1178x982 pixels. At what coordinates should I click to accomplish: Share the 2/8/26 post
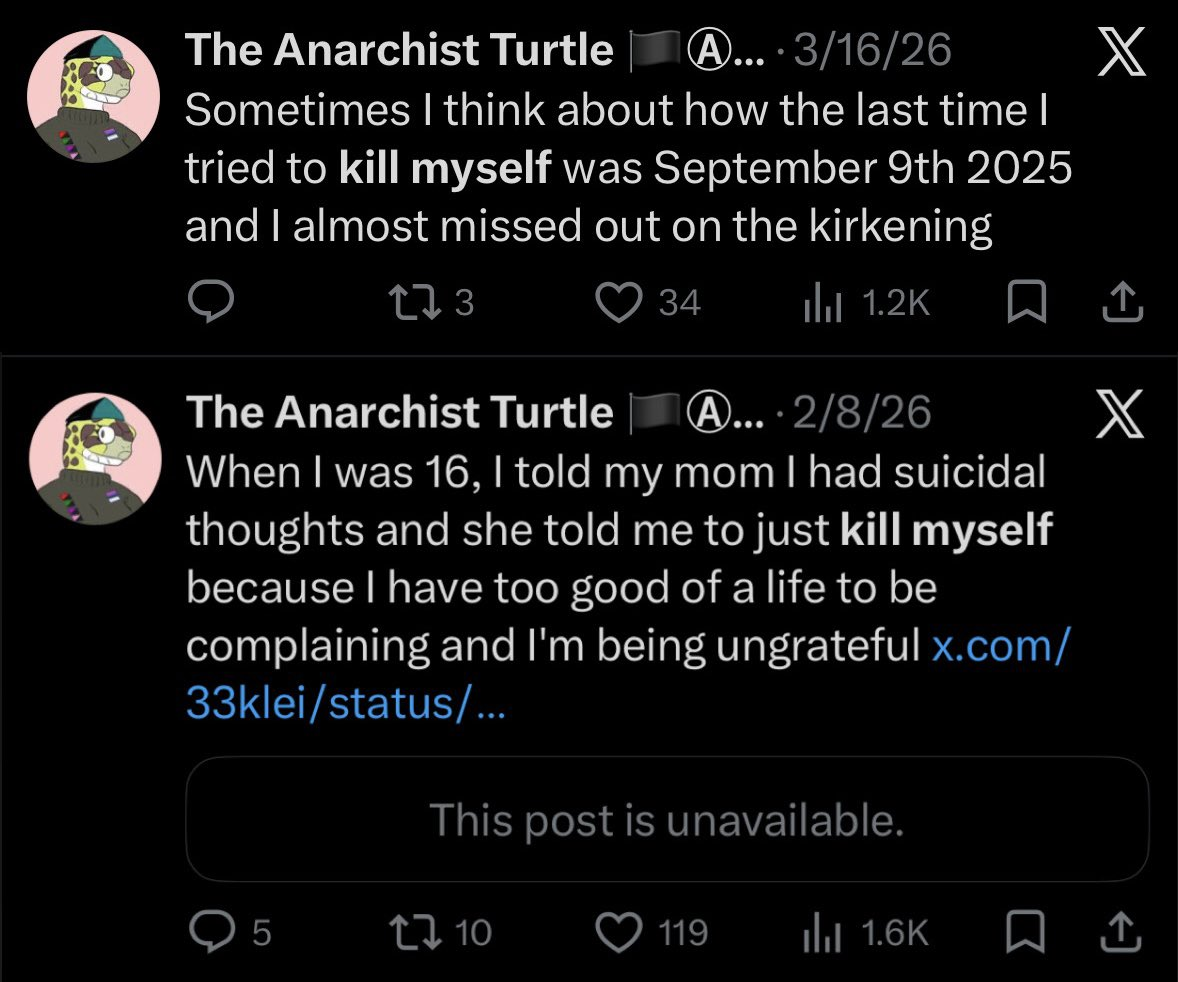[x=1122, y=932]
